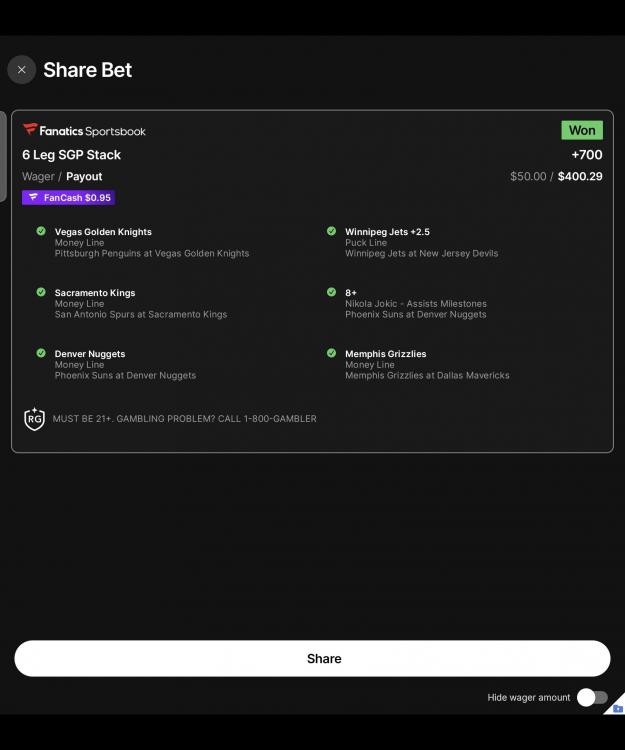Screen dimensions: 625x750
Task: Close the Share Bet screen
Action: coord(22,70)
